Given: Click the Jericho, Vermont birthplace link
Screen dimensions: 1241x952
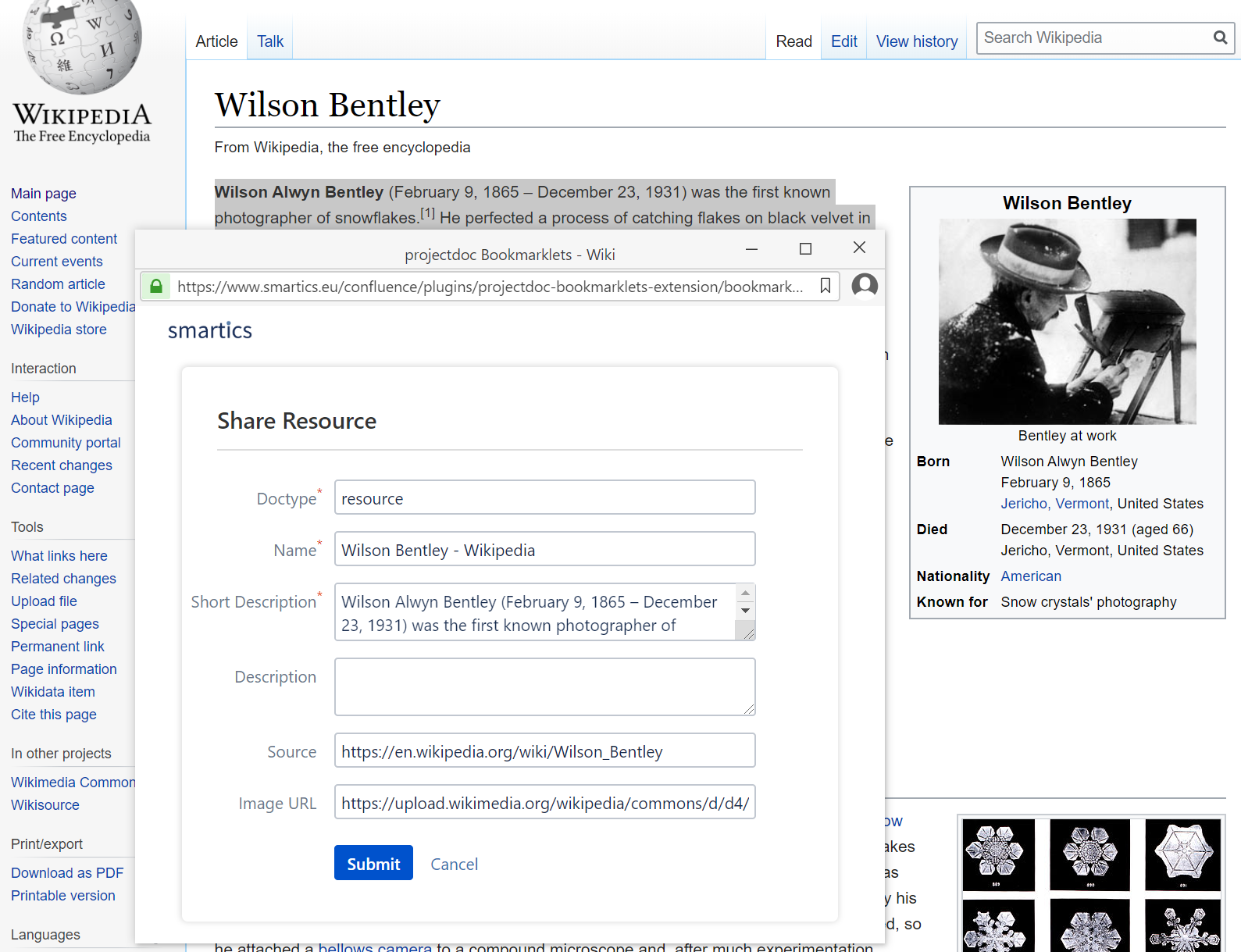Looking at the screenshot, I should click(x=1054, y=504).
